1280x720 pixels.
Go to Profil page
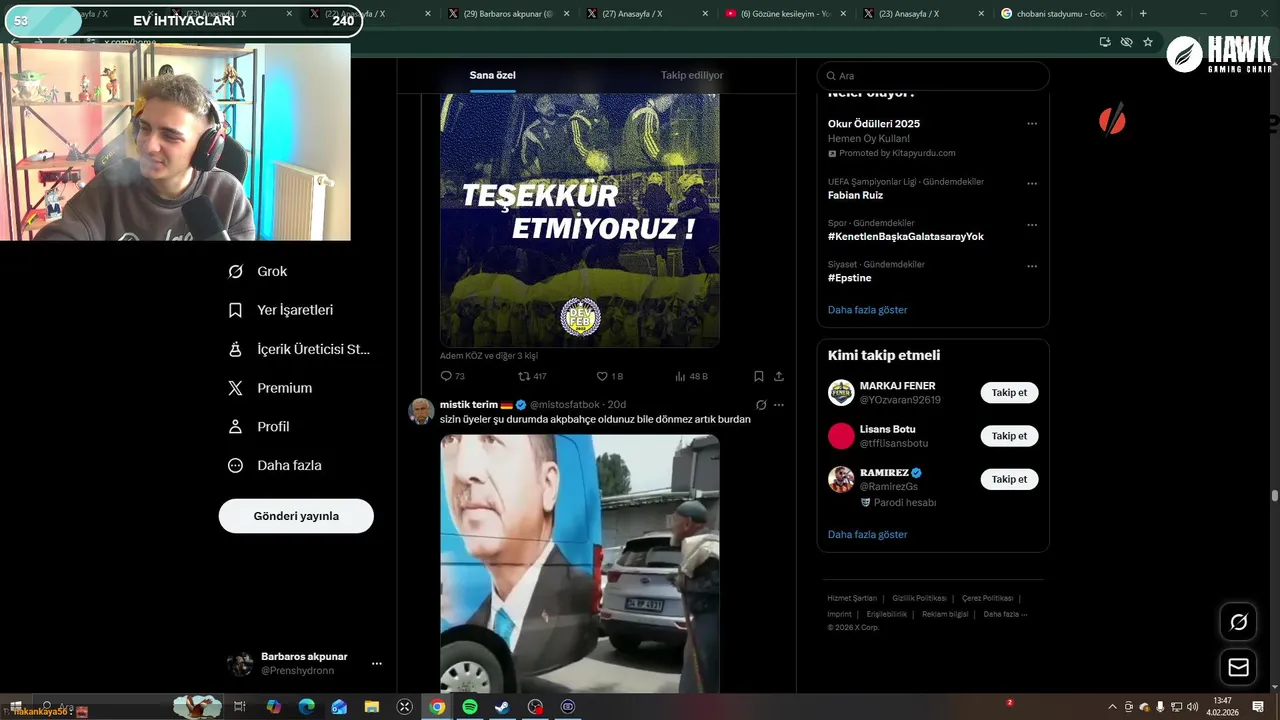(x=258, y=426)
